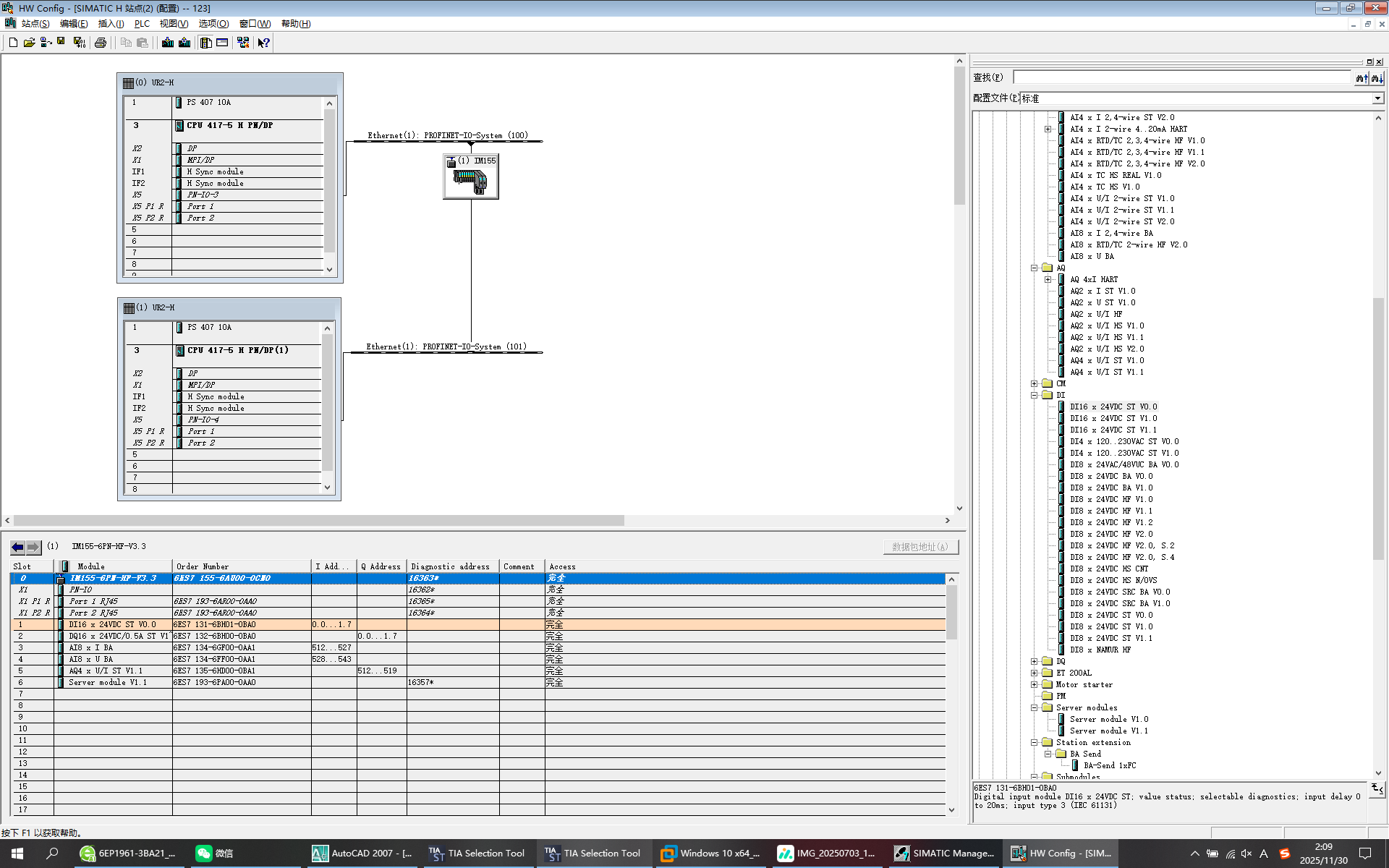The width and height of the screenshot is (1389, 868).
Task: Expand the Motor starter folder
Action: [1035, 684]
